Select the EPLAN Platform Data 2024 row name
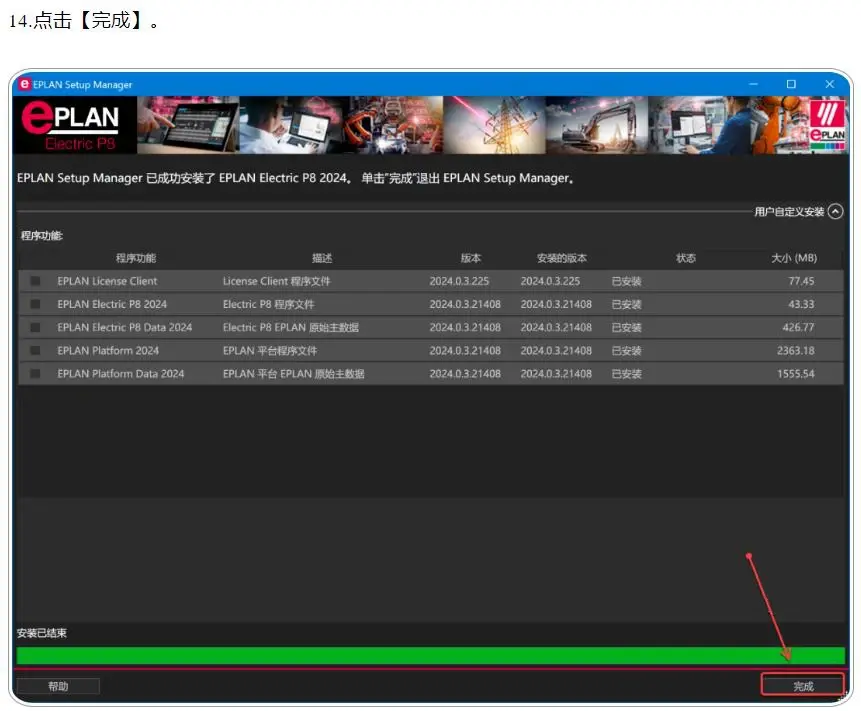 point(121,373)
